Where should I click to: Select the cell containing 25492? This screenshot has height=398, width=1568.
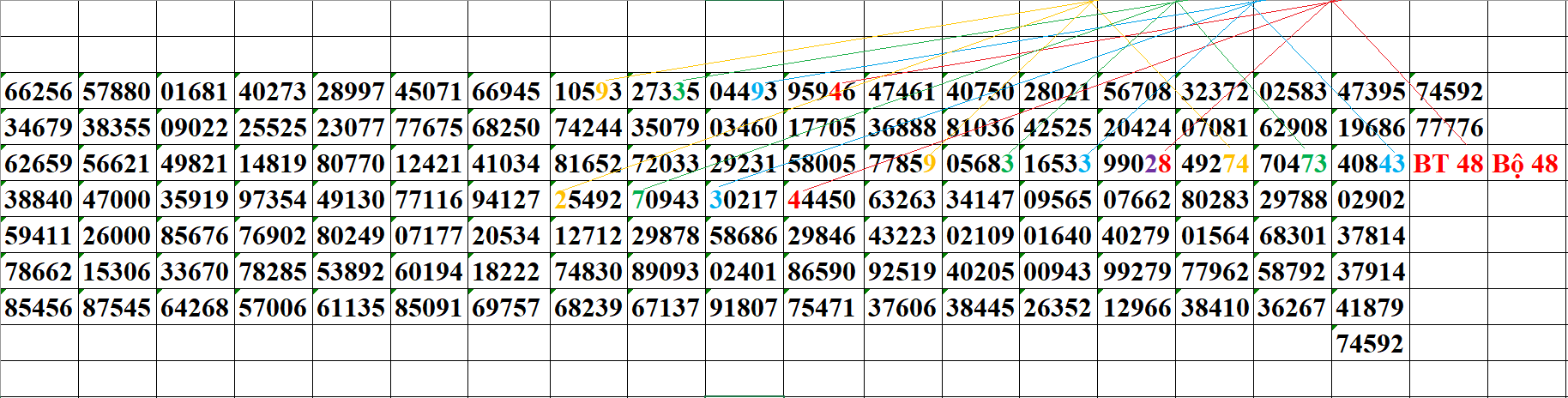click(x=588, y=200)
